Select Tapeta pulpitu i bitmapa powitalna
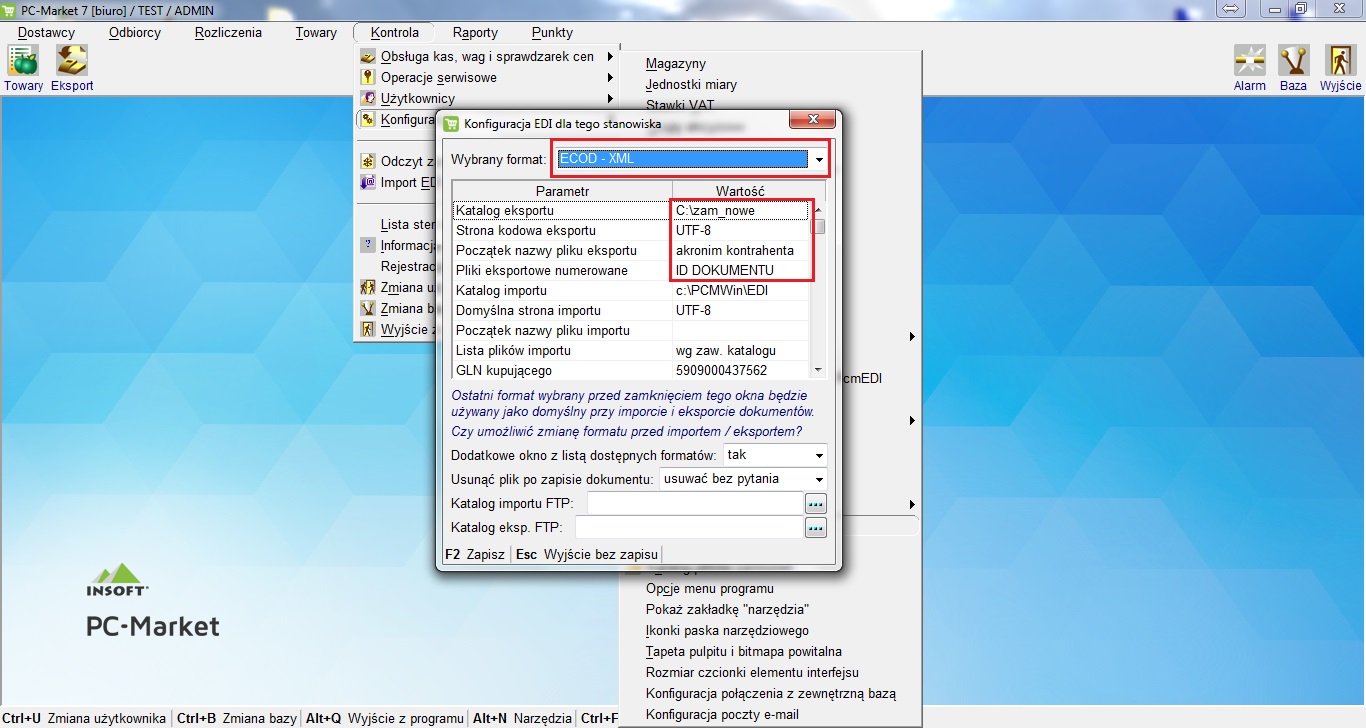The height and width of the screenshot is (728, 1366). point(744,652)
